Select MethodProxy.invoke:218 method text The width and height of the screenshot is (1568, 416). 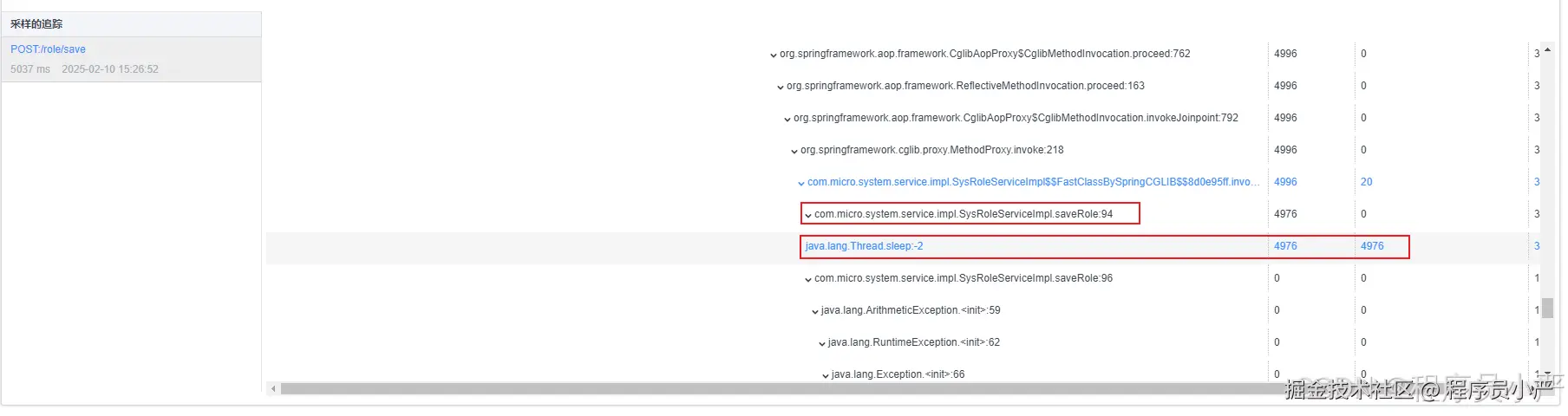click(x=931, y=150)
